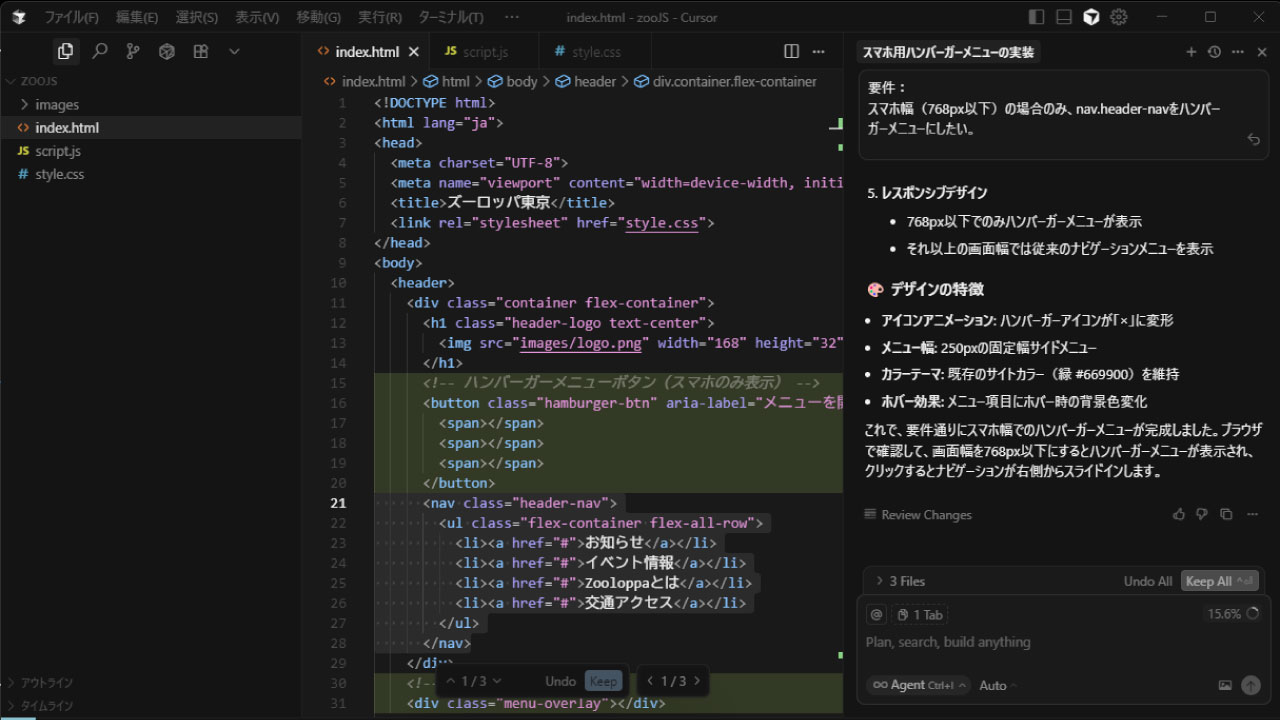
Task: Show chat history clock icon
Action: tap(1214, 52)
